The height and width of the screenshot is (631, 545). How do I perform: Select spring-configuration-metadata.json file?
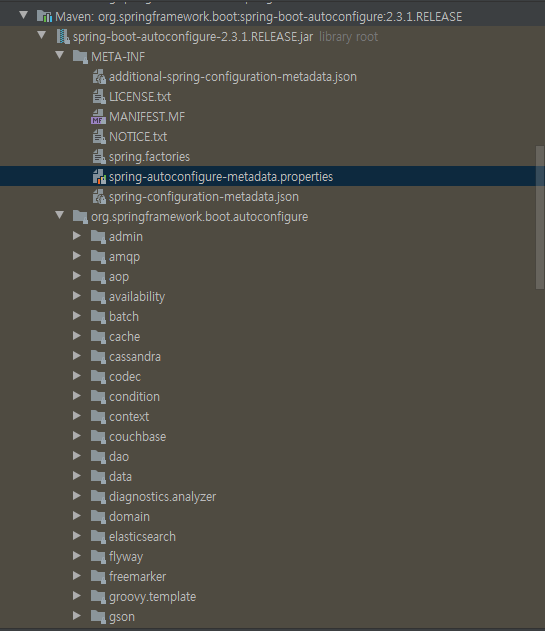point(204,197)
